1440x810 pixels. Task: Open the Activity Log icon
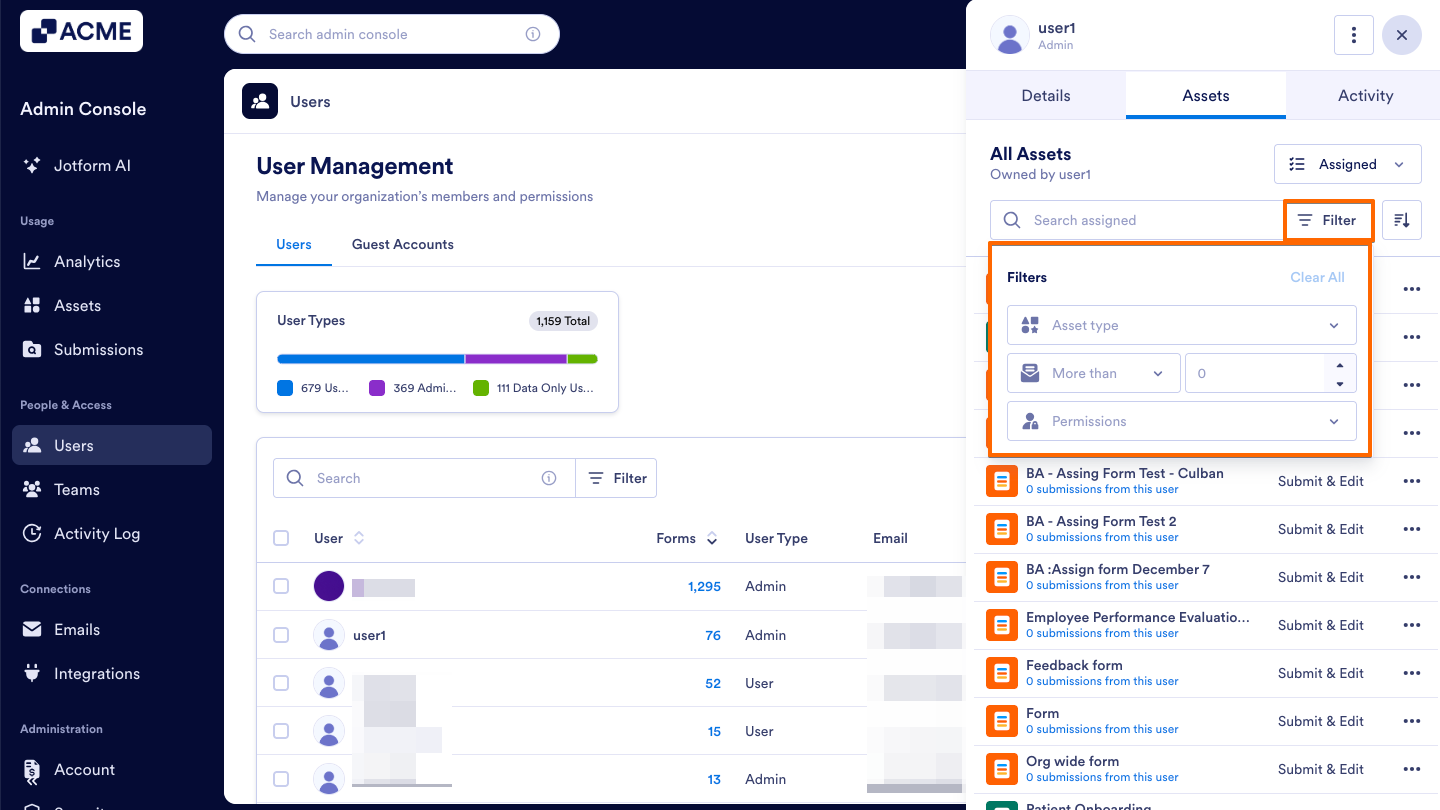[31, 533]
